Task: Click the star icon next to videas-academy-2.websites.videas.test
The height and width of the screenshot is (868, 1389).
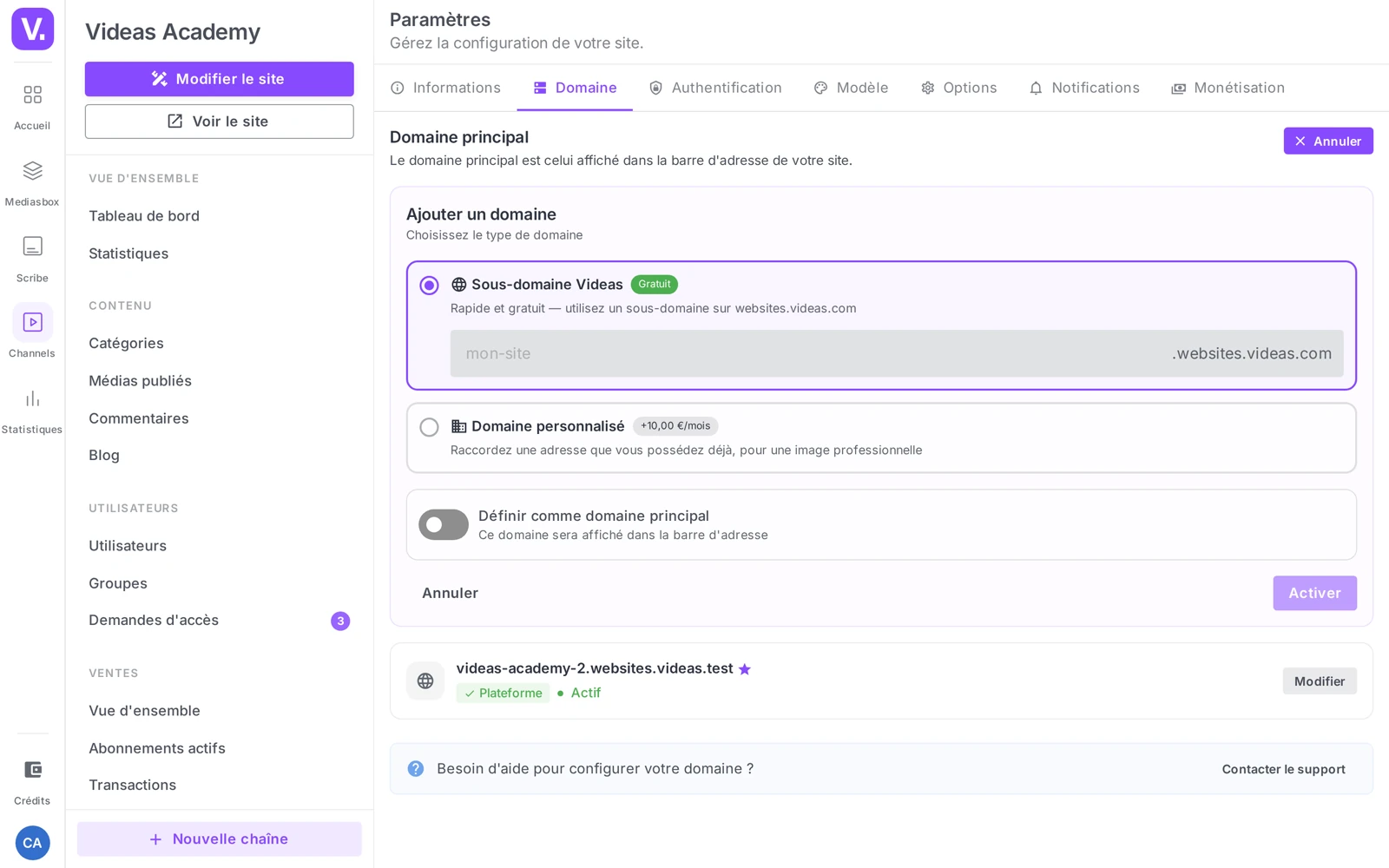Action: [745, 669]
